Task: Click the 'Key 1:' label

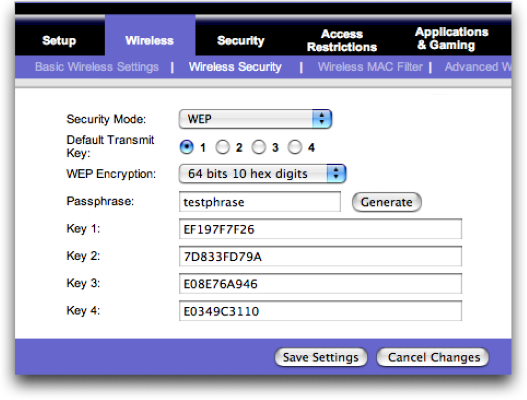Action: tap(83, 229)
